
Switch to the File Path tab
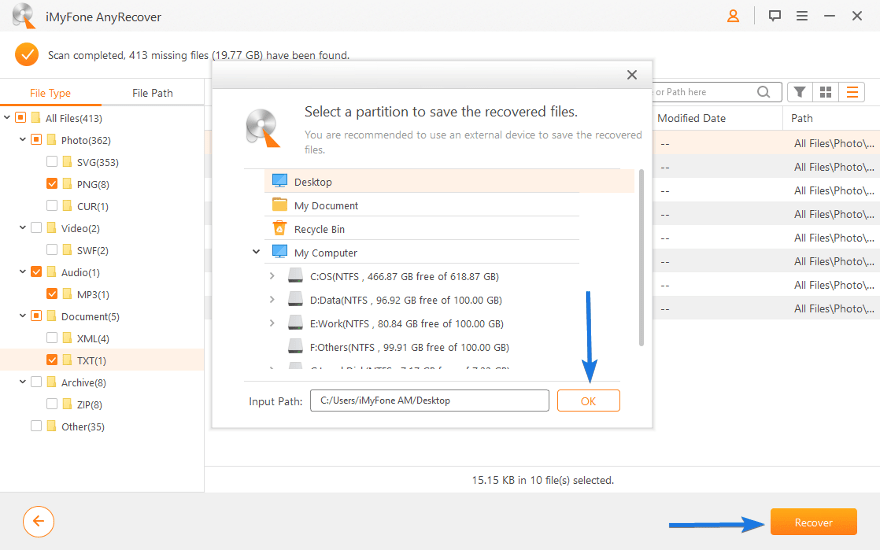point(153,93)
